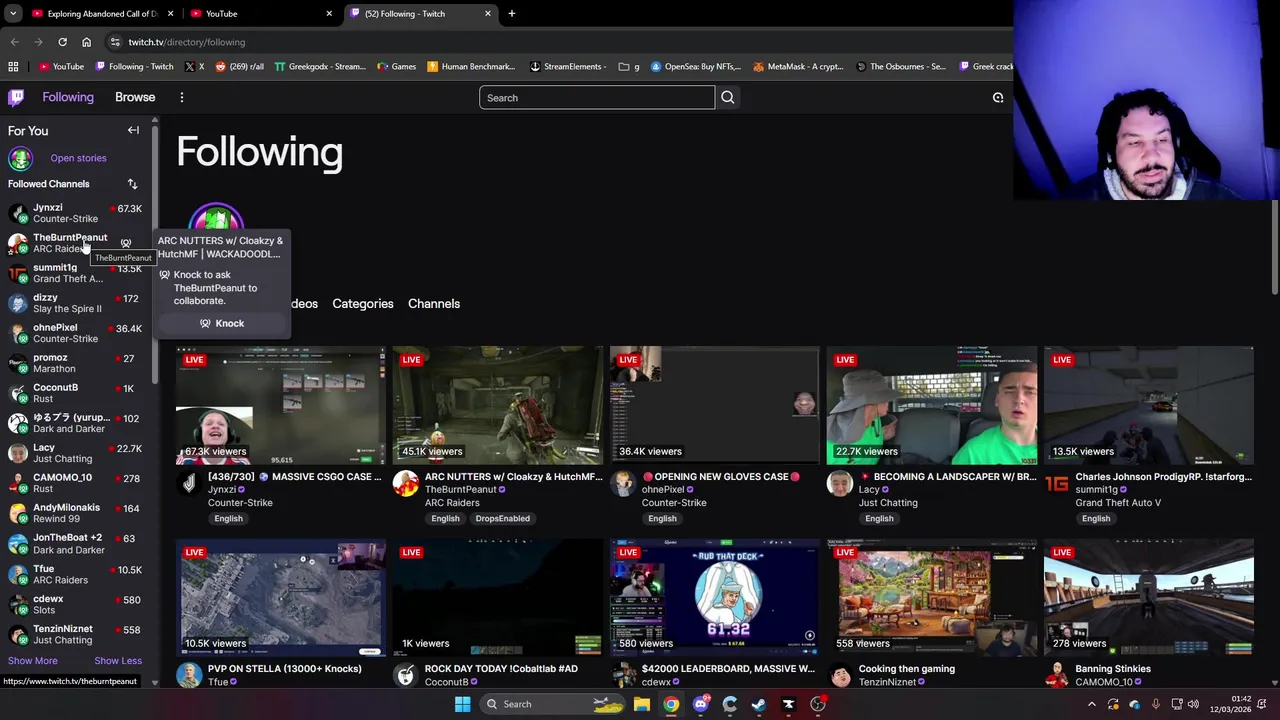Open ohnePixel in the sidebar list
This screenshot has height=720, width=1280.
(75, 333)
